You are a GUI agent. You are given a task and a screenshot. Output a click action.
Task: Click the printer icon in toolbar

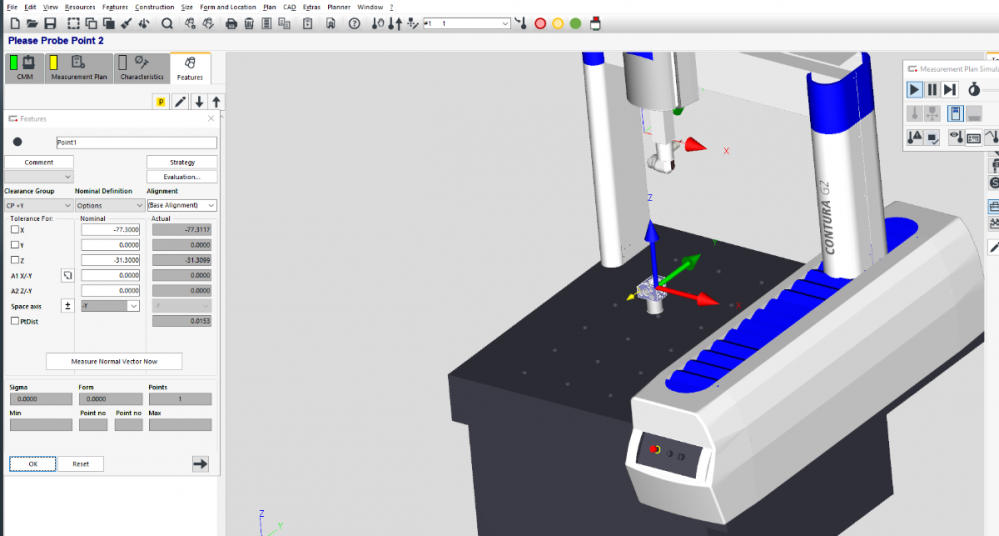232,23
